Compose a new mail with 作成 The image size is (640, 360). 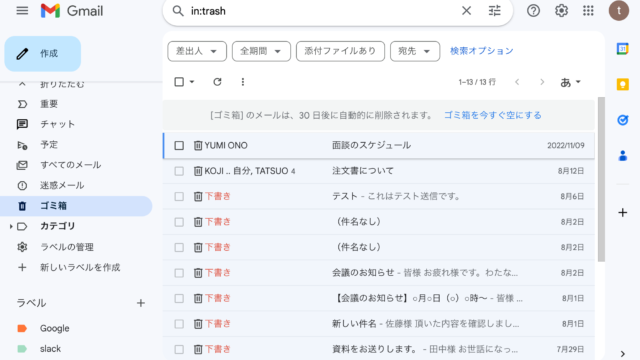click(43, 53)
